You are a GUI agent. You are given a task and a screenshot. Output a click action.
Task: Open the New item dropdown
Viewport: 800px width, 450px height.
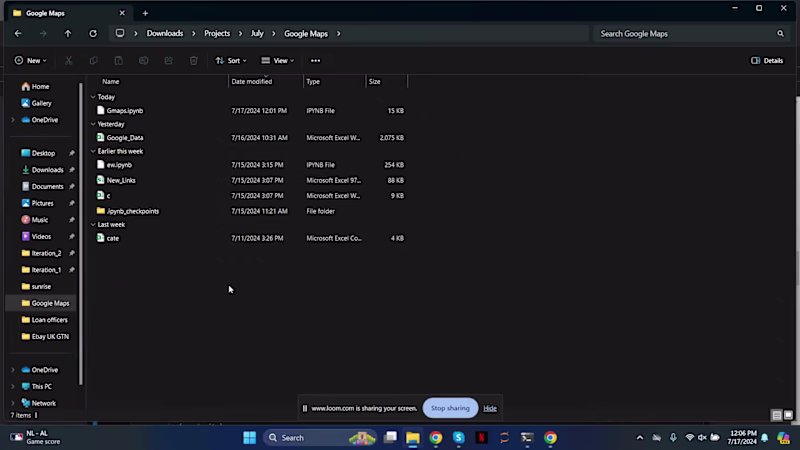coord(30,61)
